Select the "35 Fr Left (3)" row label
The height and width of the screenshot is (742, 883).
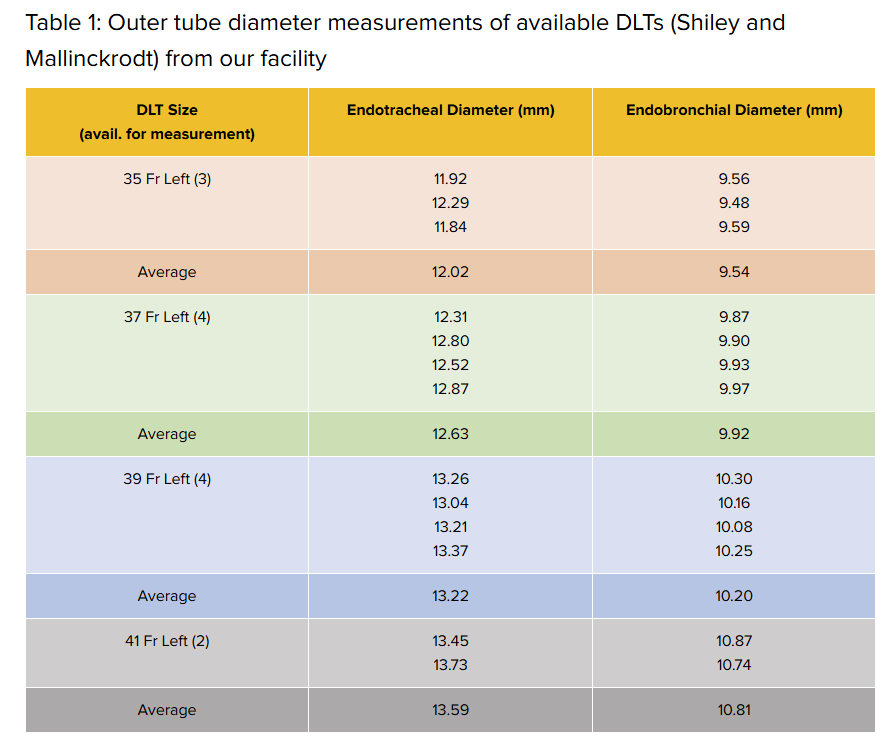(x=167, y=180)
